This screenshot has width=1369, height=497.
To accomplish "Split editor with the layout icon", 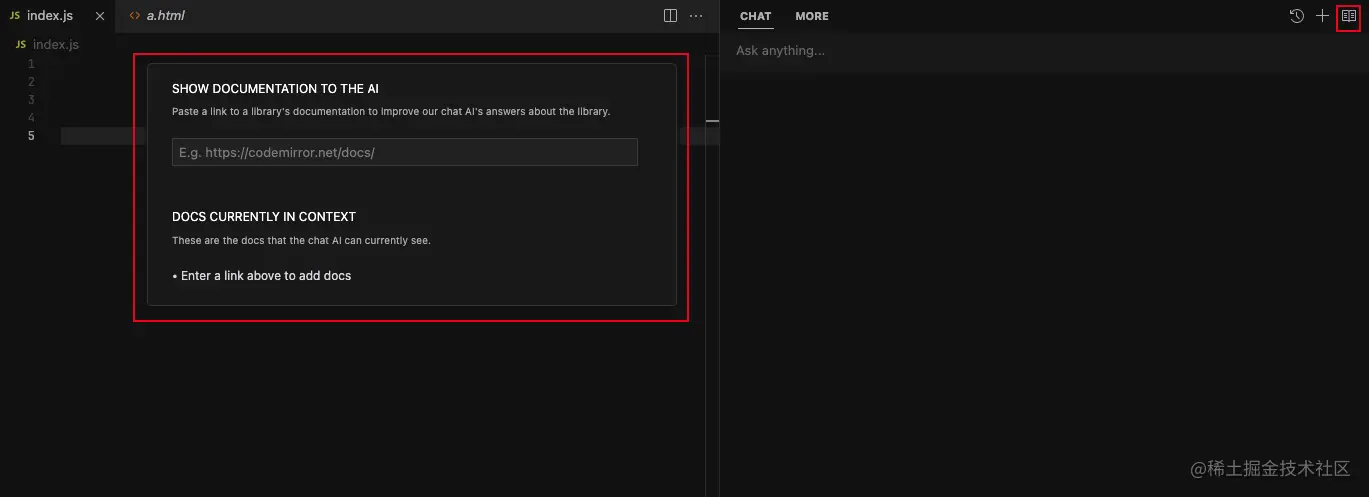I will [670, 16].
